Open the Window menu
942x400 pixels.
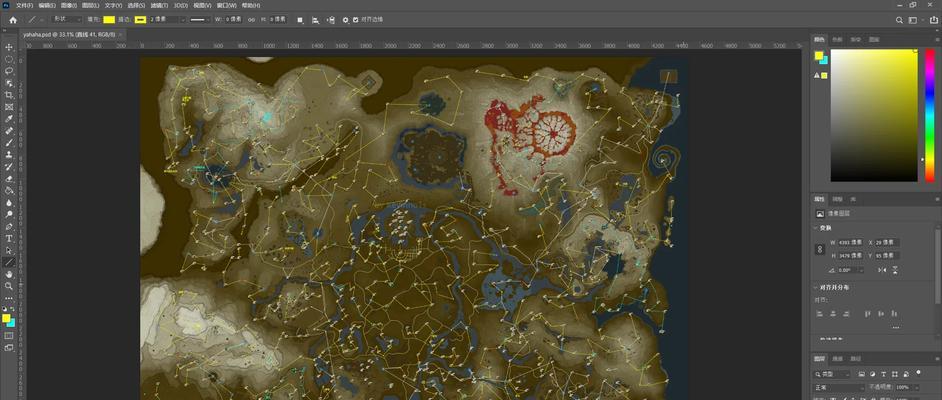(x=226, y=5)
